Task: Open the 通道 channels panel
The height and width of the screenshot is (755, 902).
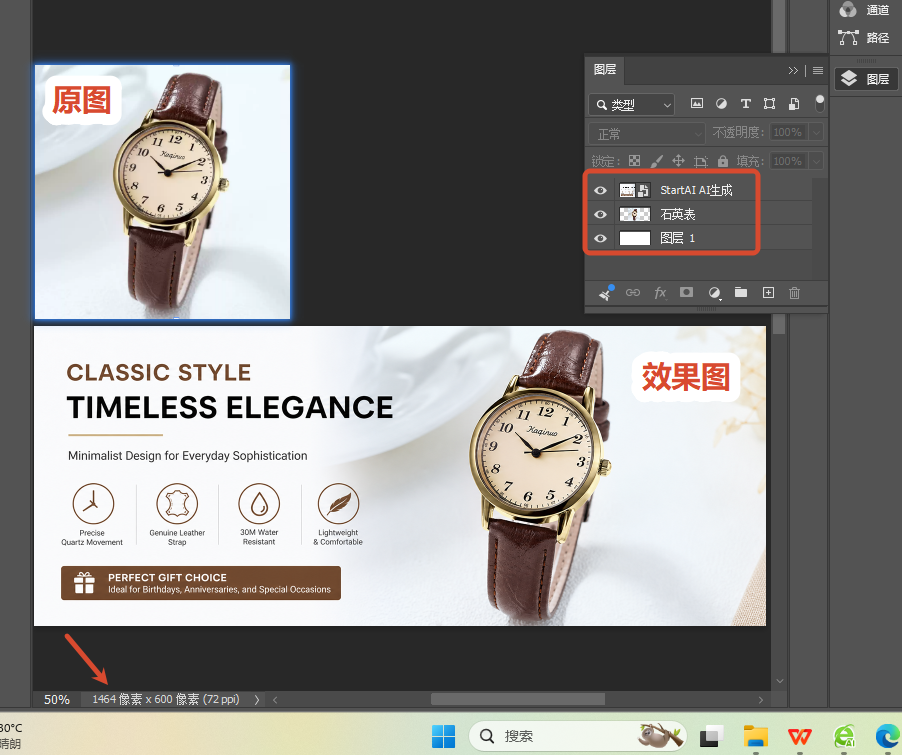Action: click(x=865, y=9)
